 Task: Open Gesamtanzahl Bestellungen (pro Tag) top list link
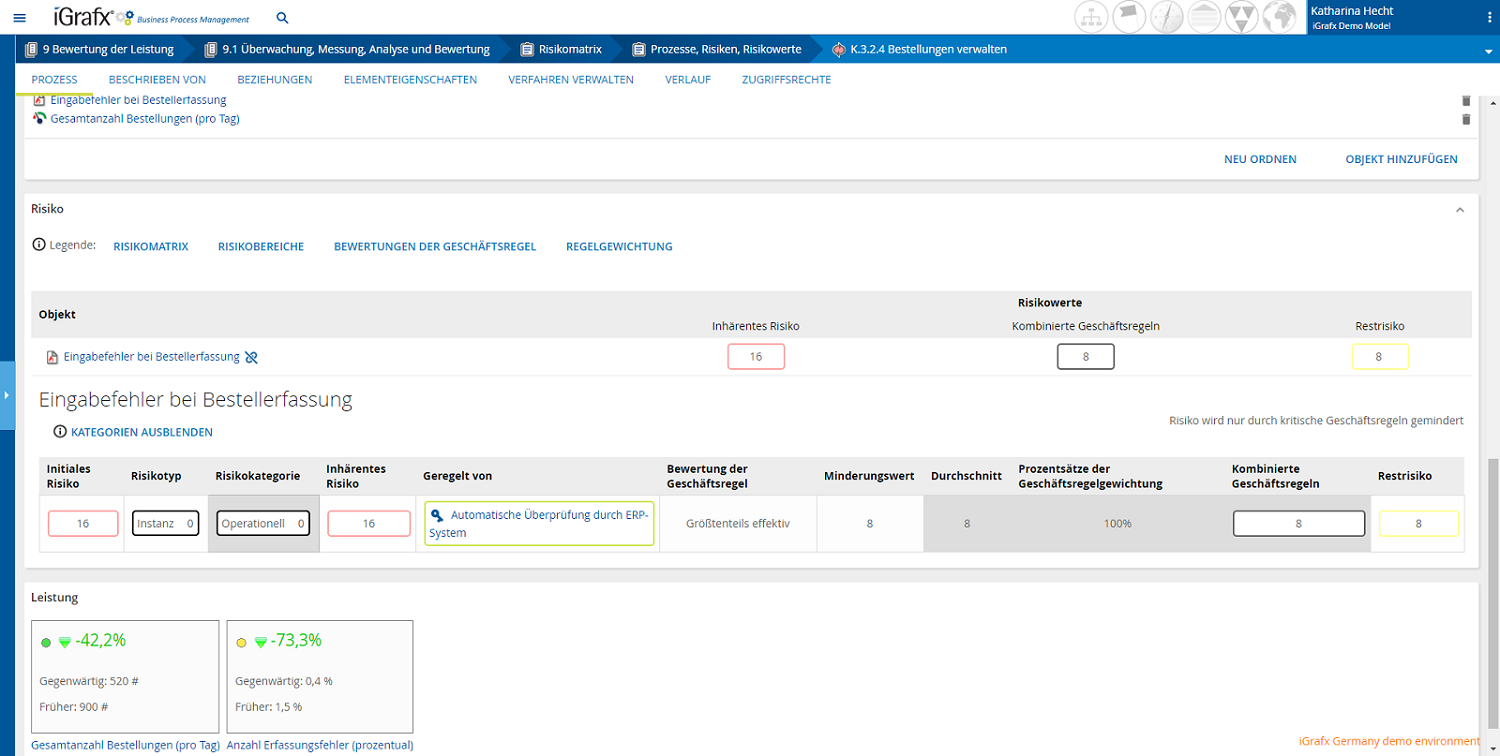click(x=145, y=119)
